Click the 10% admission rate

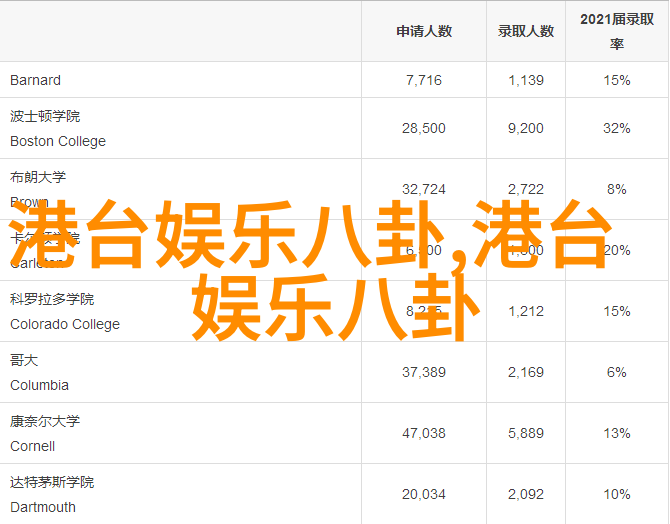pos(617,495)
